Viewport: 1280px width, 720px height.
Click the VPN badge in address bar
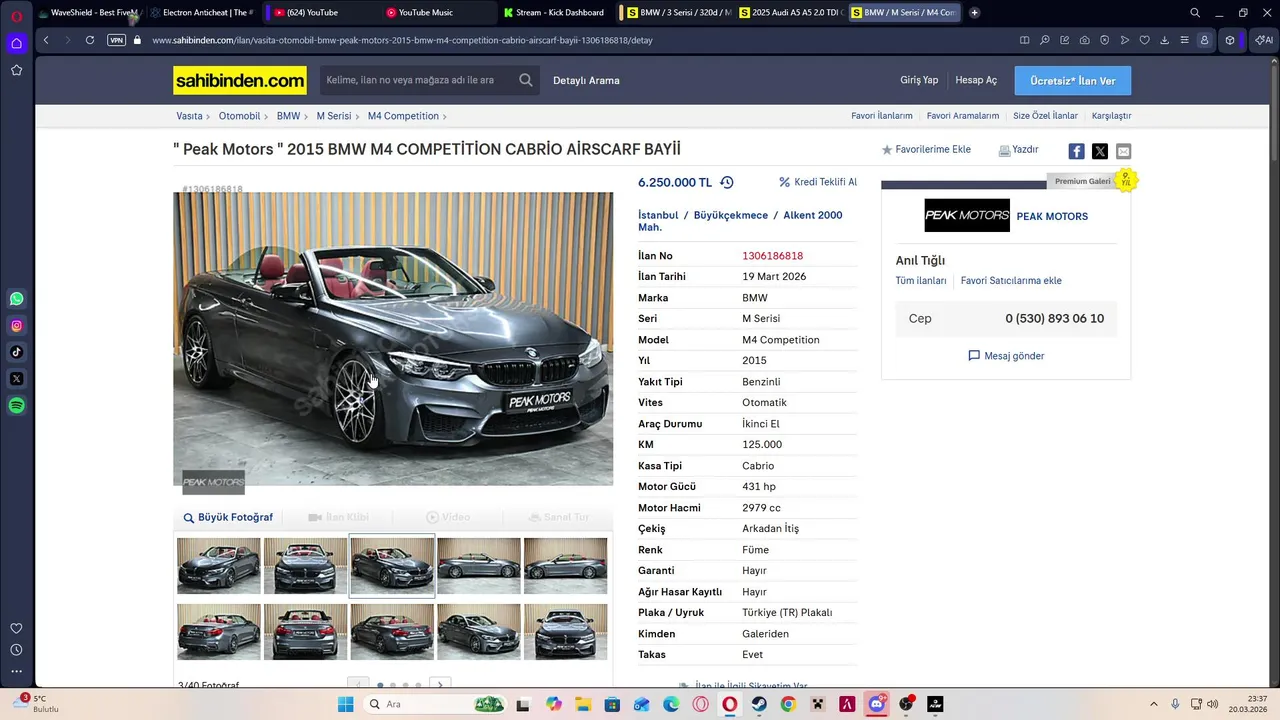pyautogui.click(x=116, y=40)
